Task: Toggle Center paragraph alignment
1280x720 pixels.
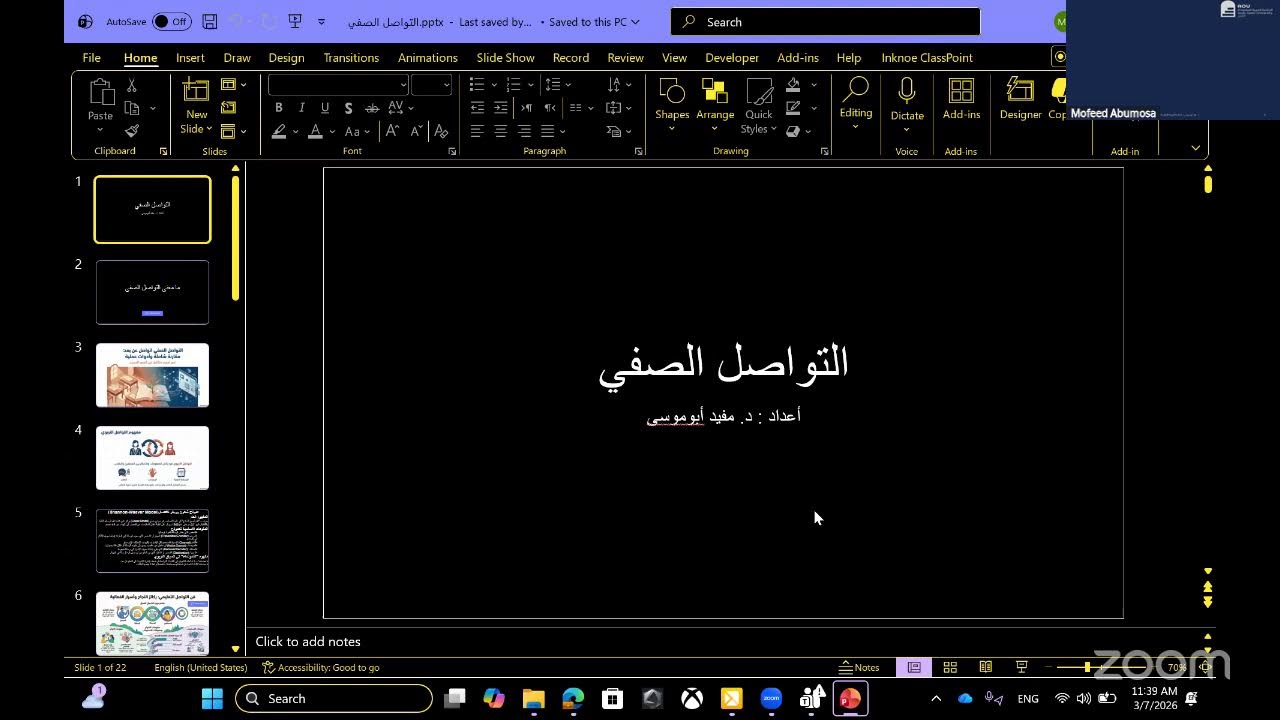Action: pos(501,131)
